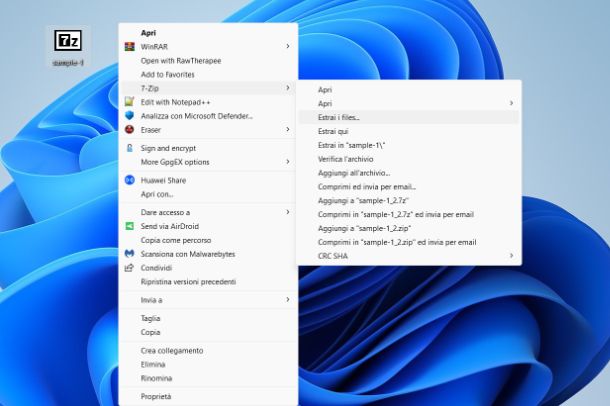Screen dimensions: 610x406
Task: Choose Apri con... entry
Action: (x=208, y=194)
